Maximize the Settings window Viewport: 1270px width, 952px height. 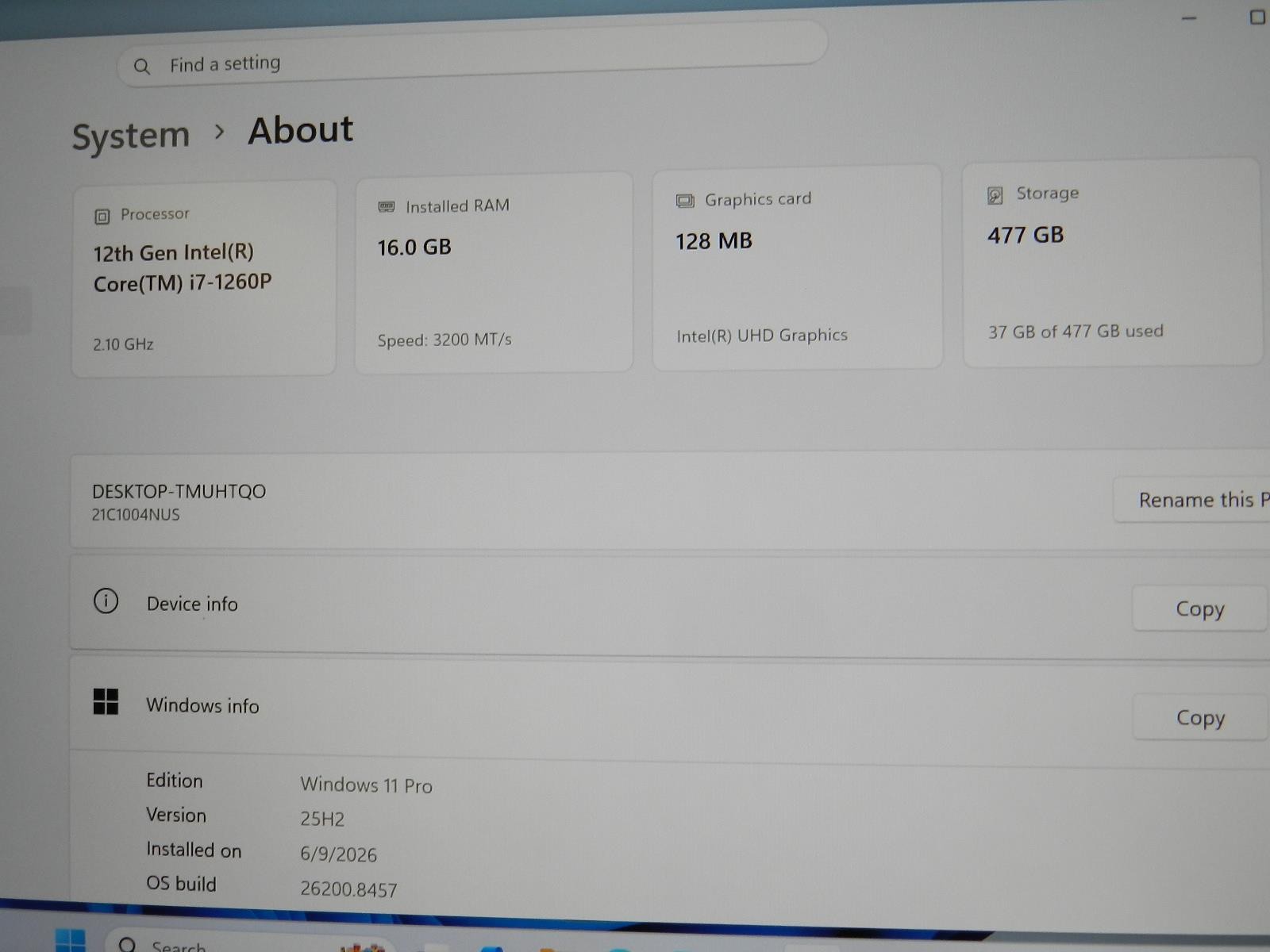click(x=1257, y=17)
